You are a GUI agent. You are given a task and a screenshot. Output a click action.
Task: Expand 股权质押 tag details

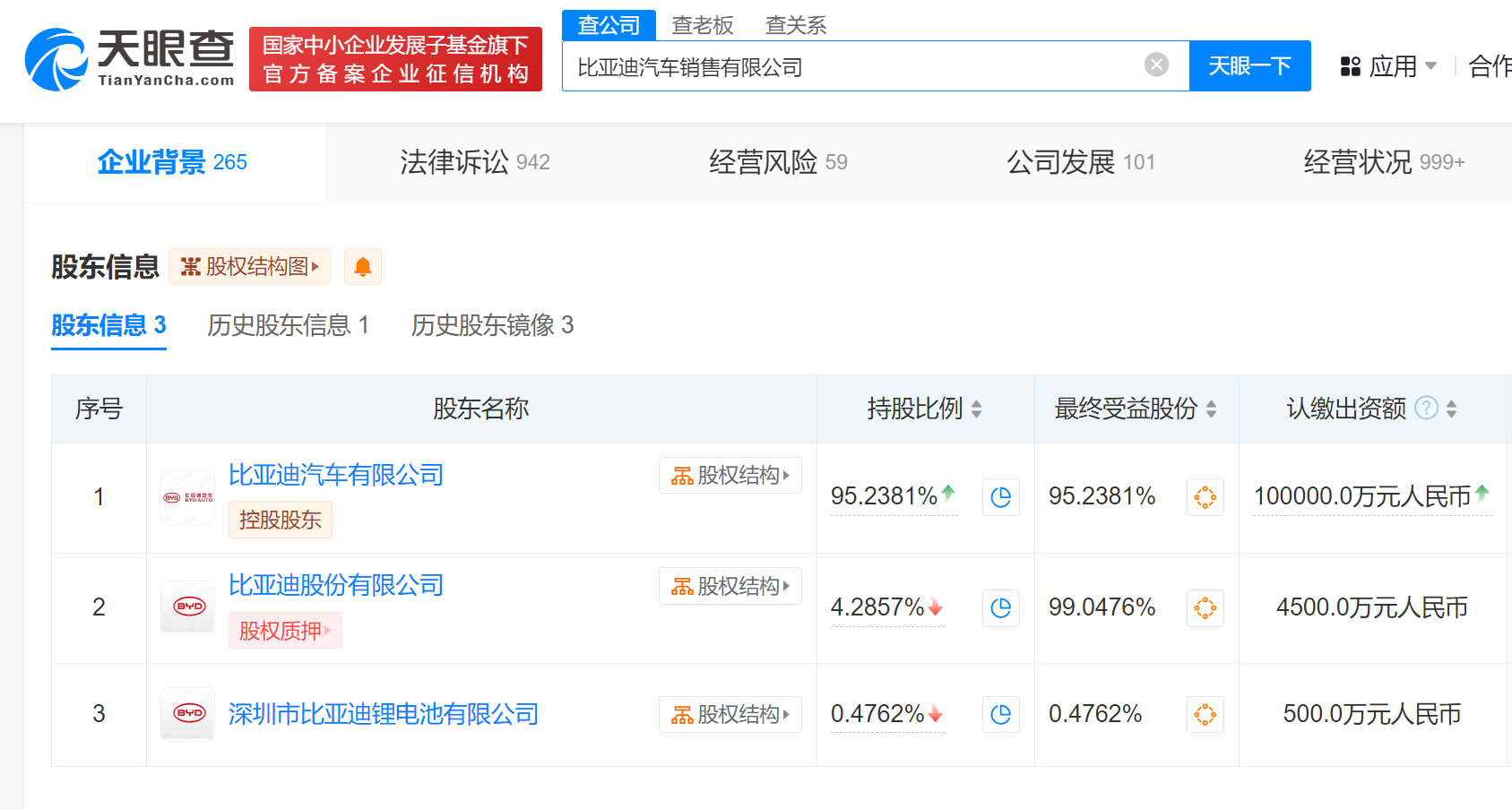[285, 631]
